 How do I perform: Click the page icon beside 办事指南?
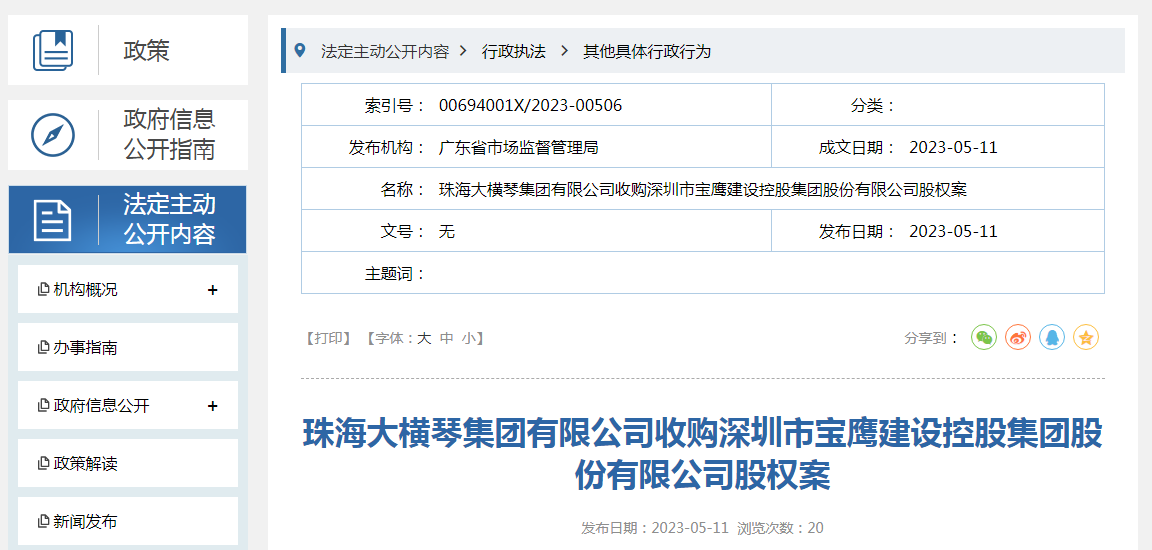(x=43, y=347)
